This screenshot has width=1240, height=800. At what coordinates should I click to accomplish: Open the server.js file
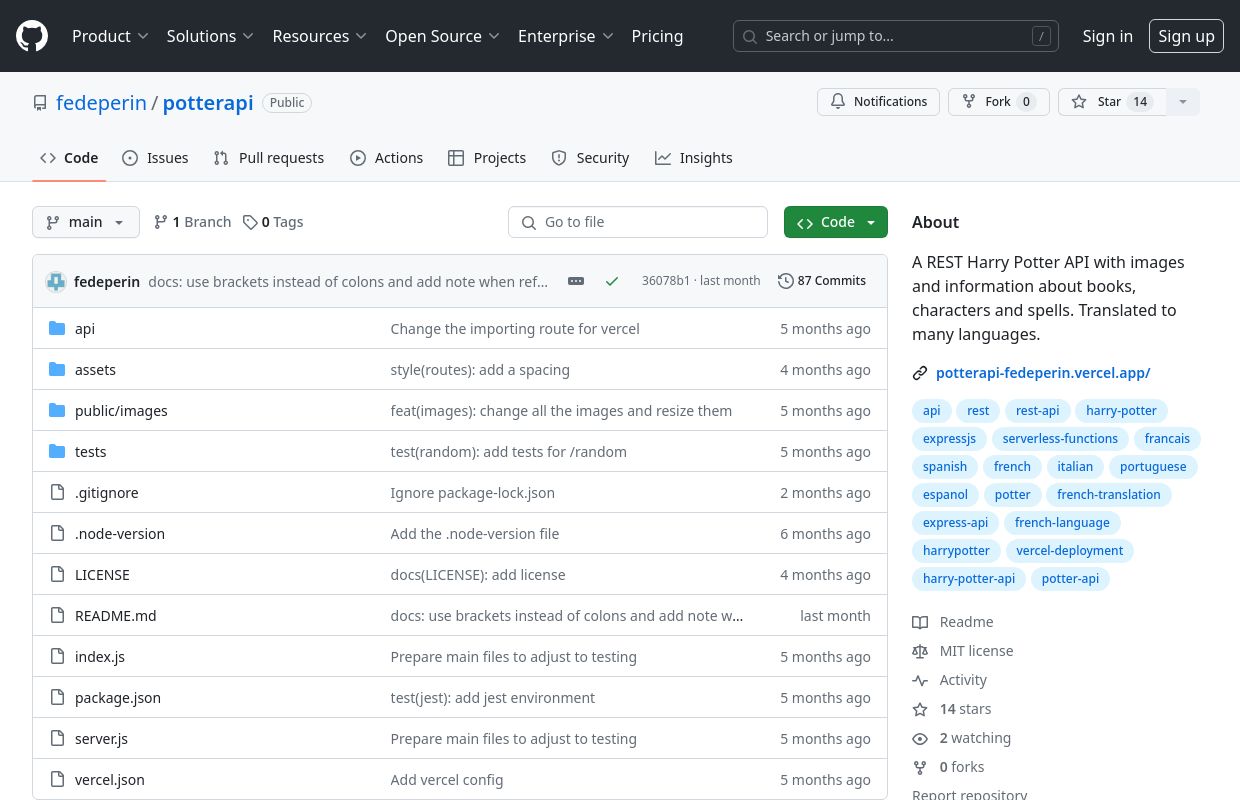click(101, 739)
